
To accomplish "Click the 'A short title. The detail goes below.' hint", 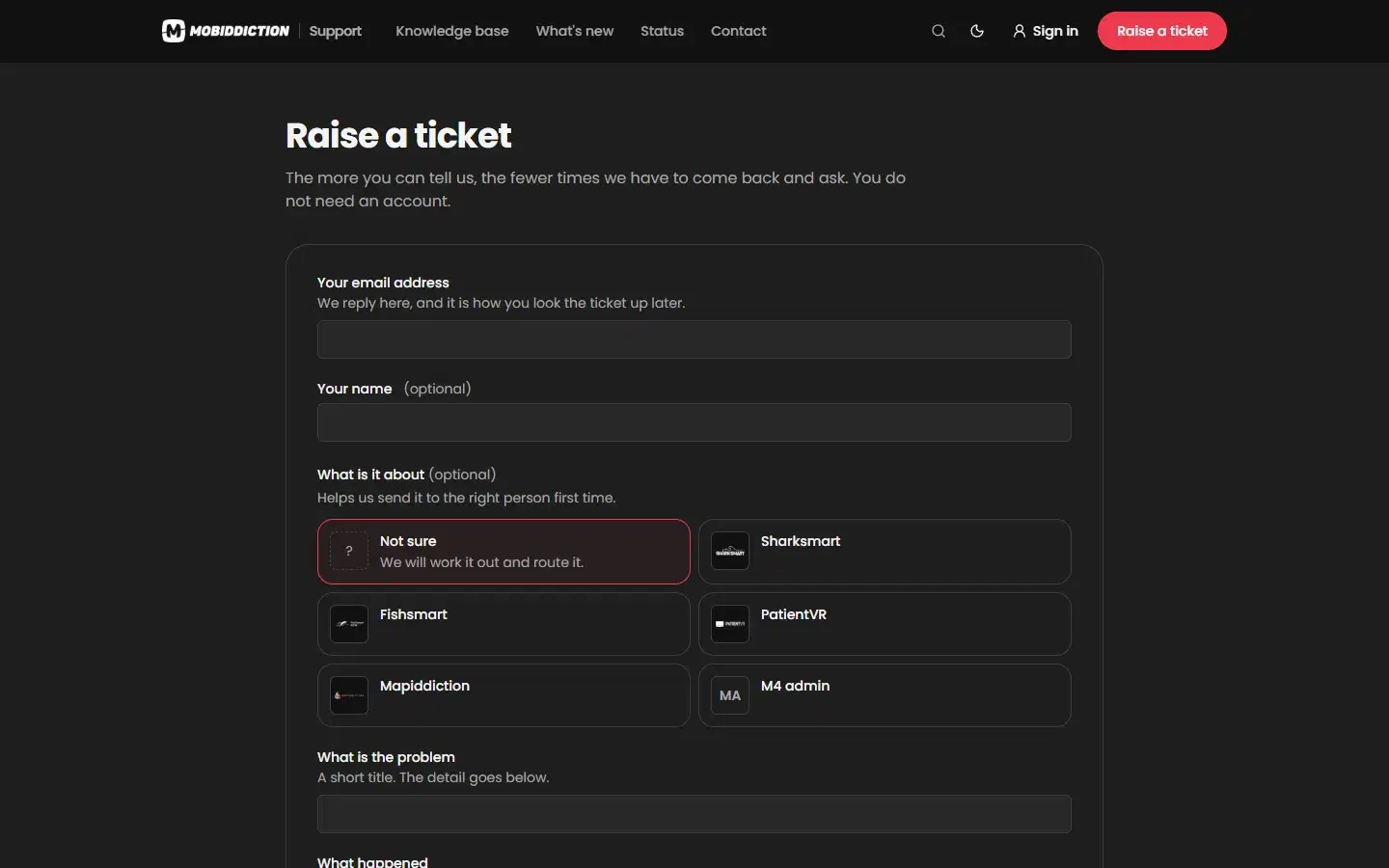I will 433,777.
